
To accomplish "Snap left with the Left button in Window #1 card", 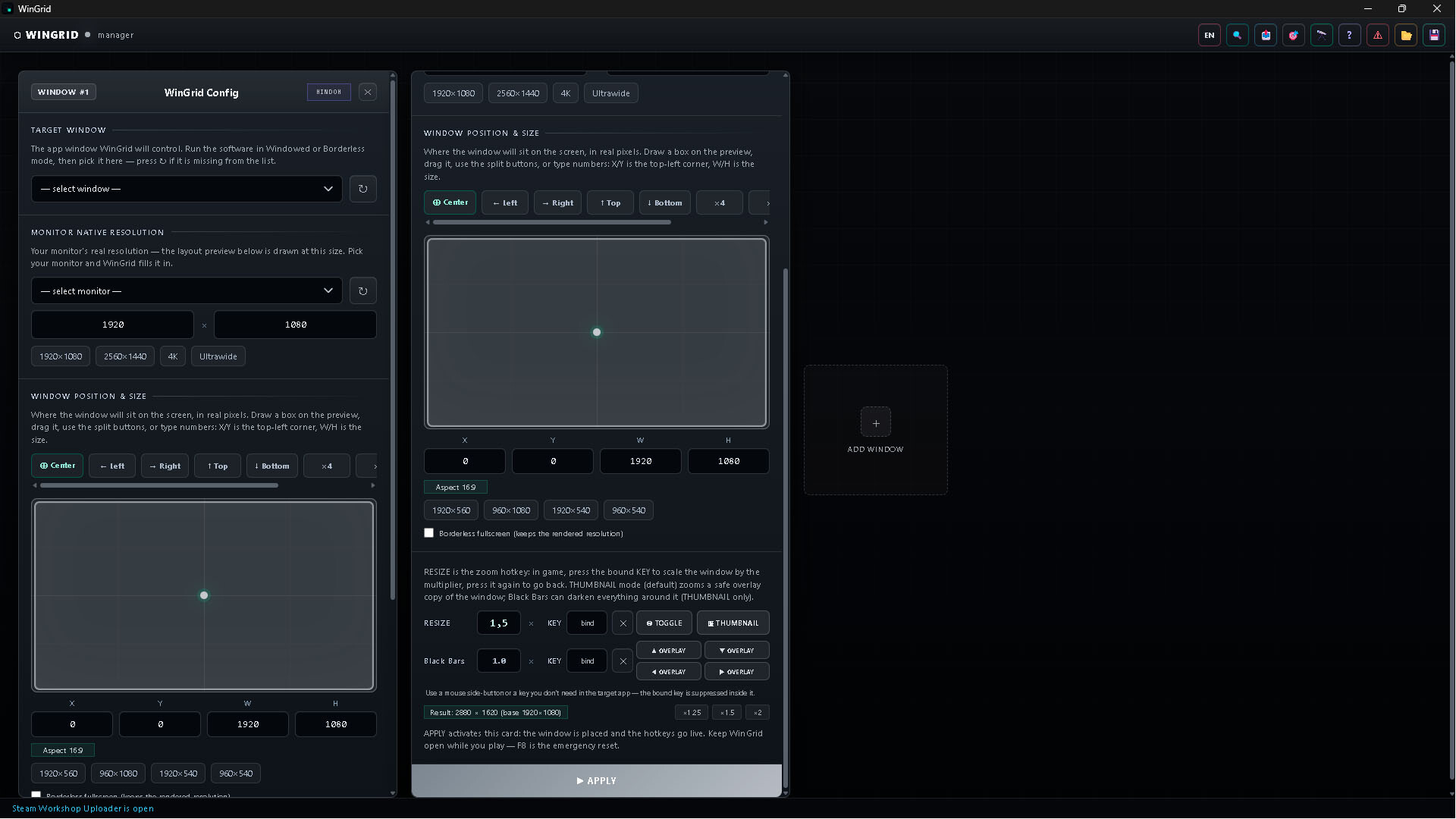I will [112, 466].
